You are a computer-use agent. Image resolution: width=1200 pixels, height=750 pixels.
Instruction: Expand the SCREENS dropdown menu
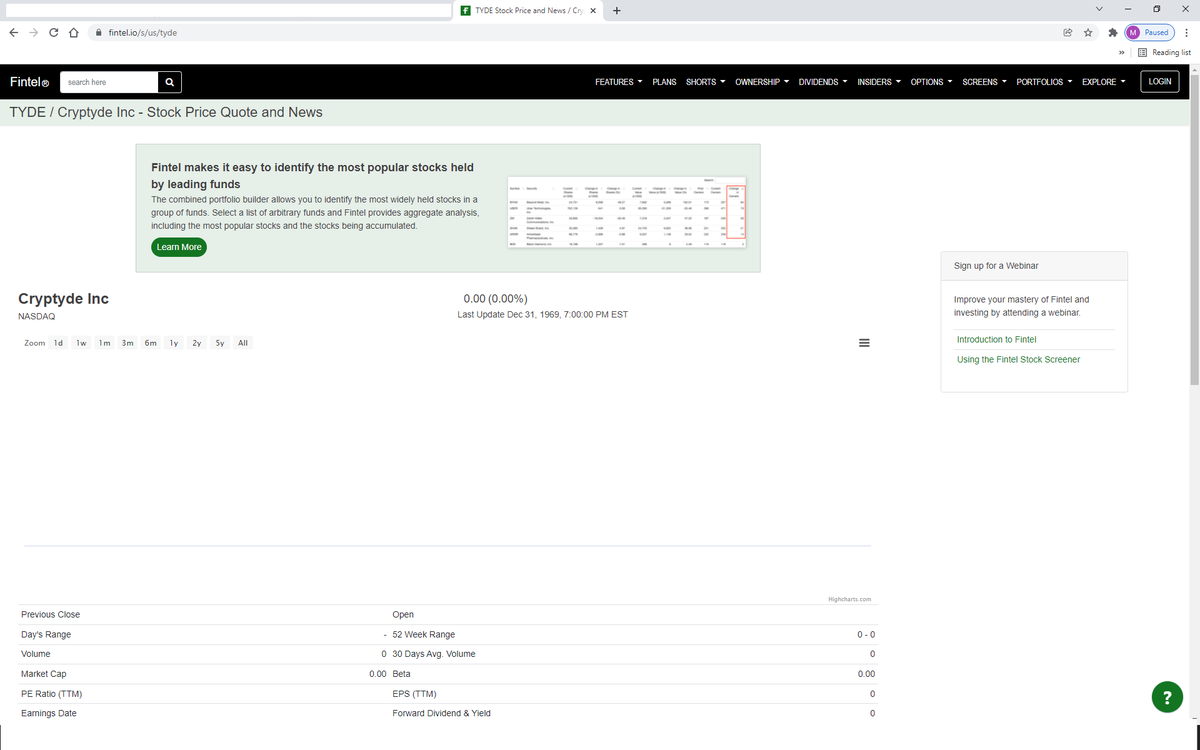pos(984,82)
